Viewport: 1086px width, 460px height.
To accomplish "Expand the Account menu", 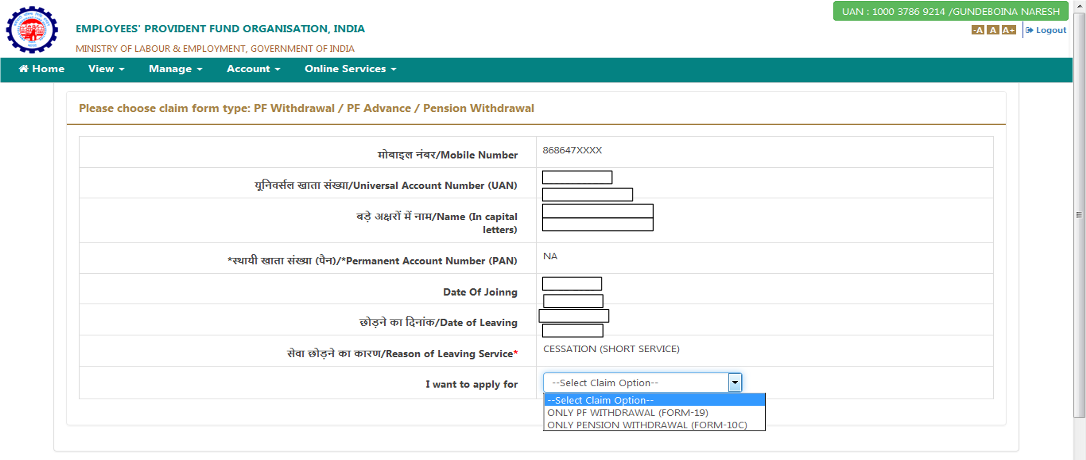I will (x=253, y=69).
